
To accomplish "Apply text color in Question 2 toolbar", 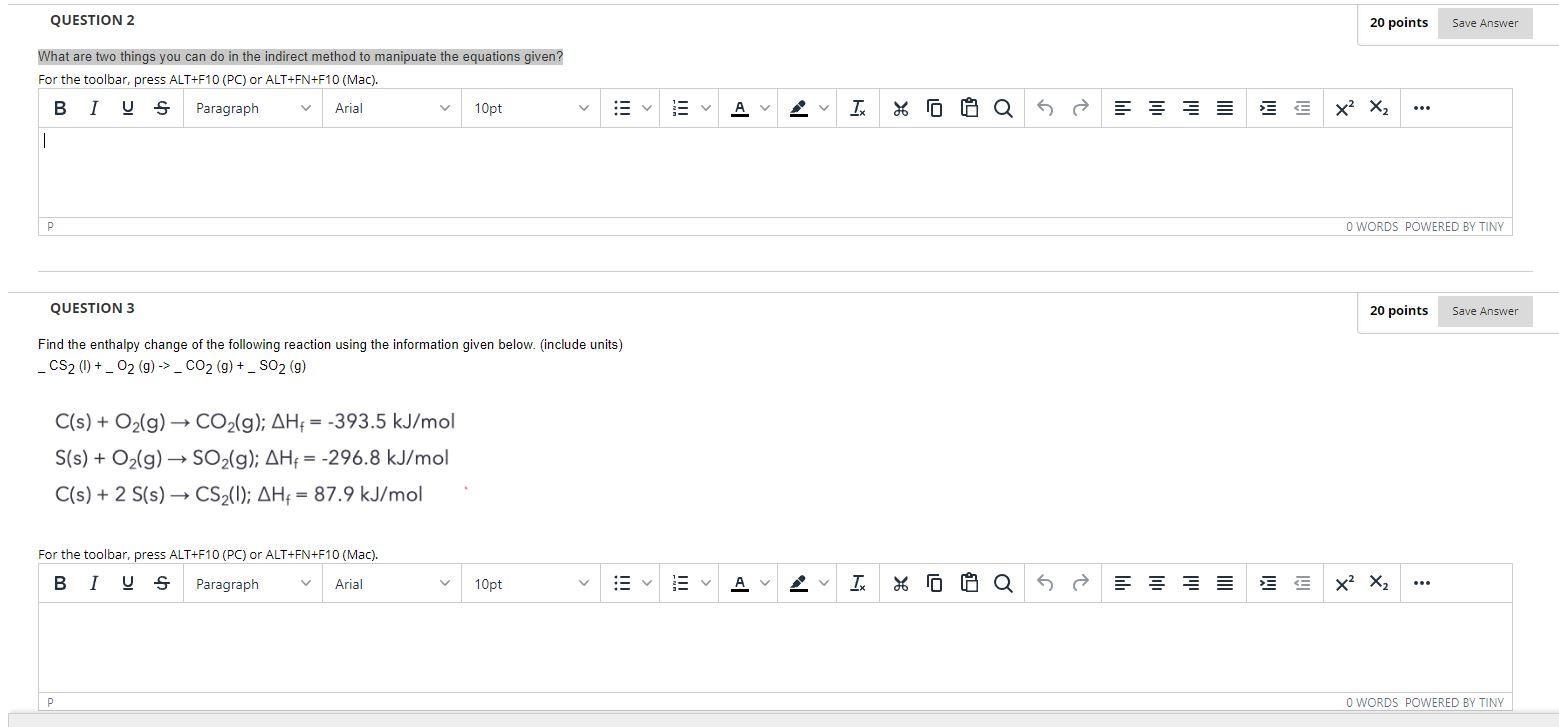I will pyautogui.click(x=740, y=108).
